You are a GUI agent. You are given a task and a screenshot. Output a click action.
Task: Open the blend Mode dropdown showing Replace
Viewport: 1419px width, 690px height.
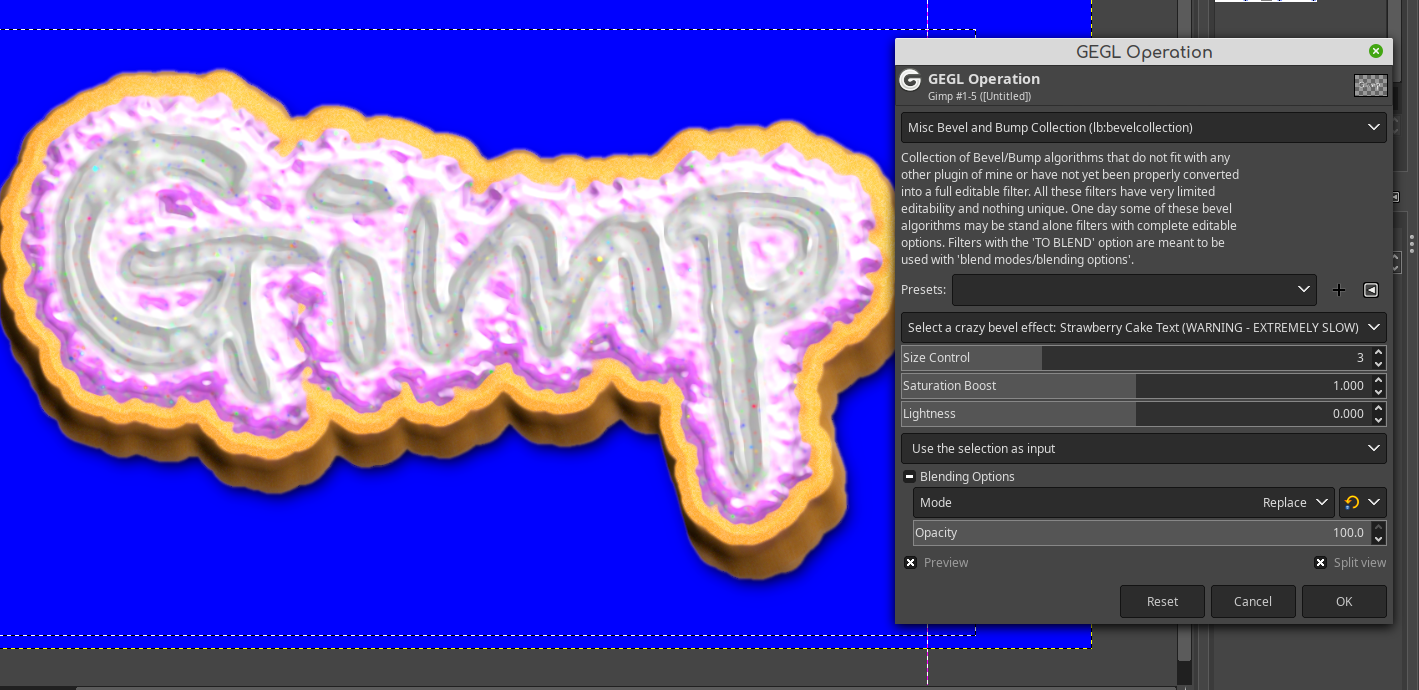1124,503
